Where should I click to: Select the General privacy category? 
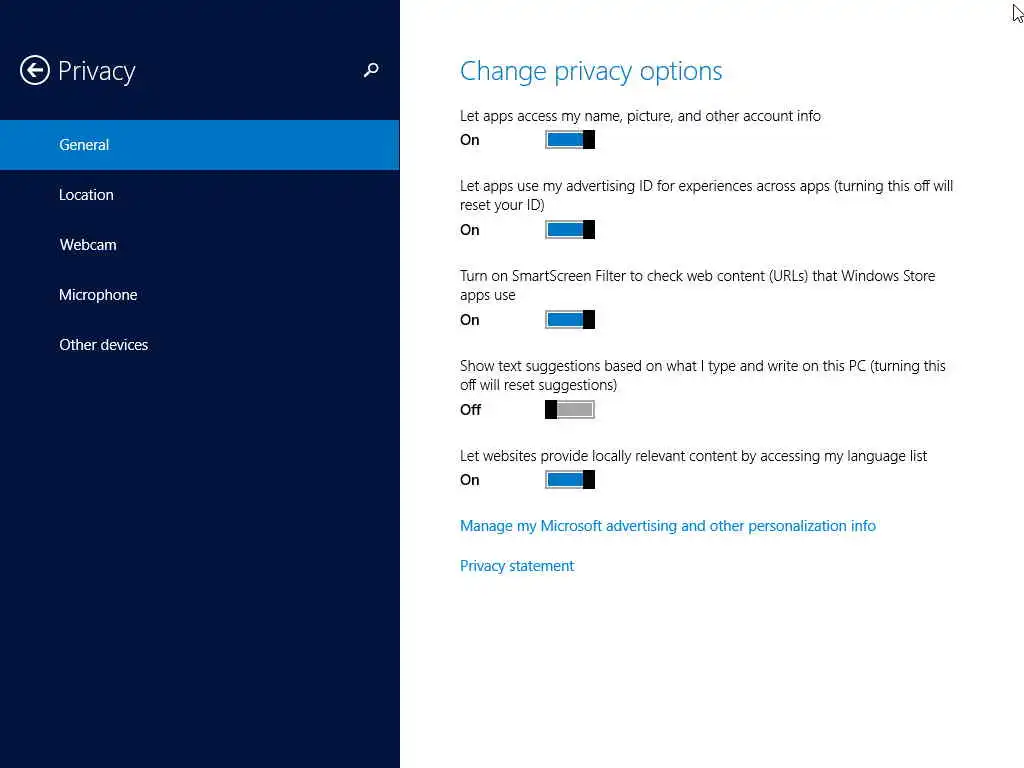[x=200, y=145]
